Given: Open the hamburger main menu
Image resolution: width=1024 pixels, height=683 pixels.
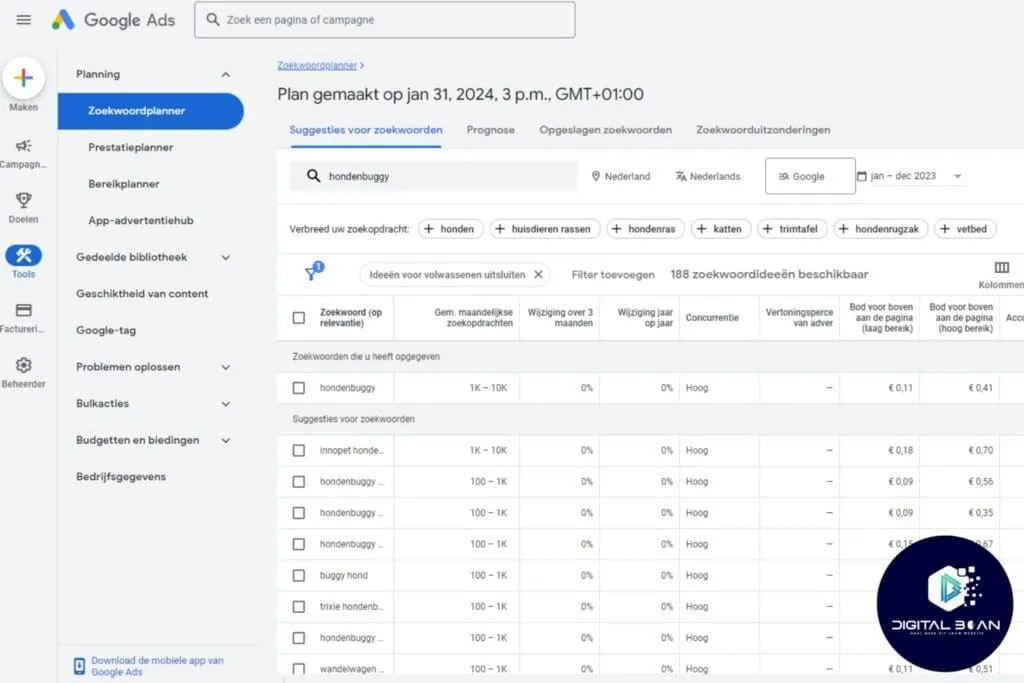Looking at the screenshot, I should pos(24,20).
